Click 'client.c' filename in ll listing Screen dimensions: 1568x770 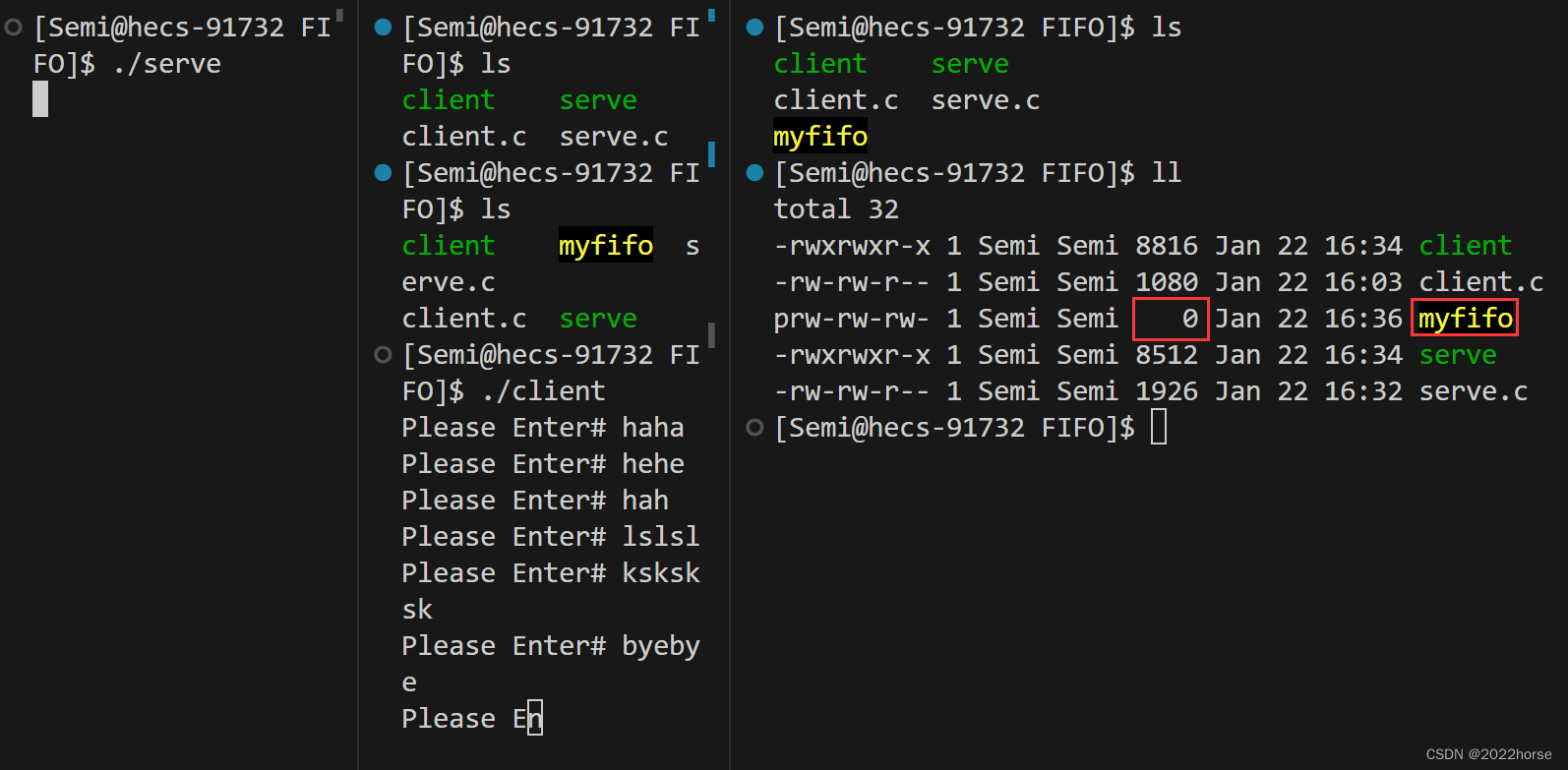1481,282
